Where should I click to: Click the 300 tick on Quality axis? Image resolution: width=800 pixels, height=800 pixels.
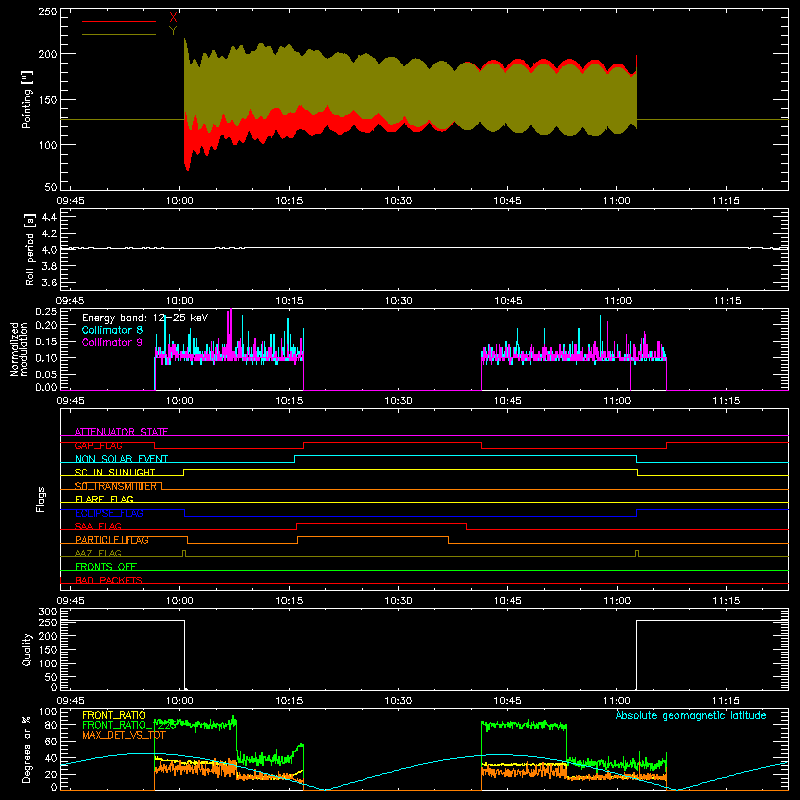click(x=48, y=612)
